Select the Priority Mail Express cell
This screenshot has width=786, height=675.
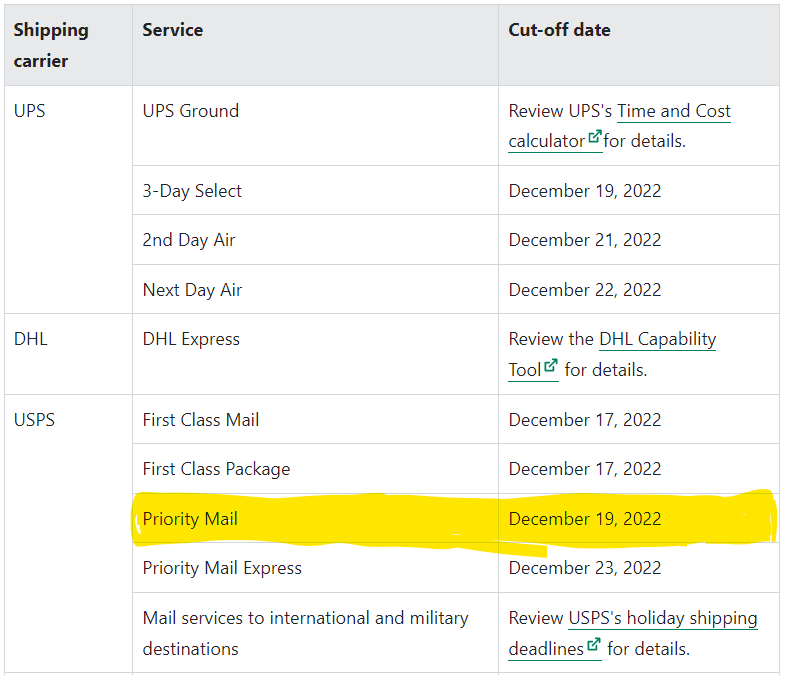pyautogui.click(x=315, y=568)
